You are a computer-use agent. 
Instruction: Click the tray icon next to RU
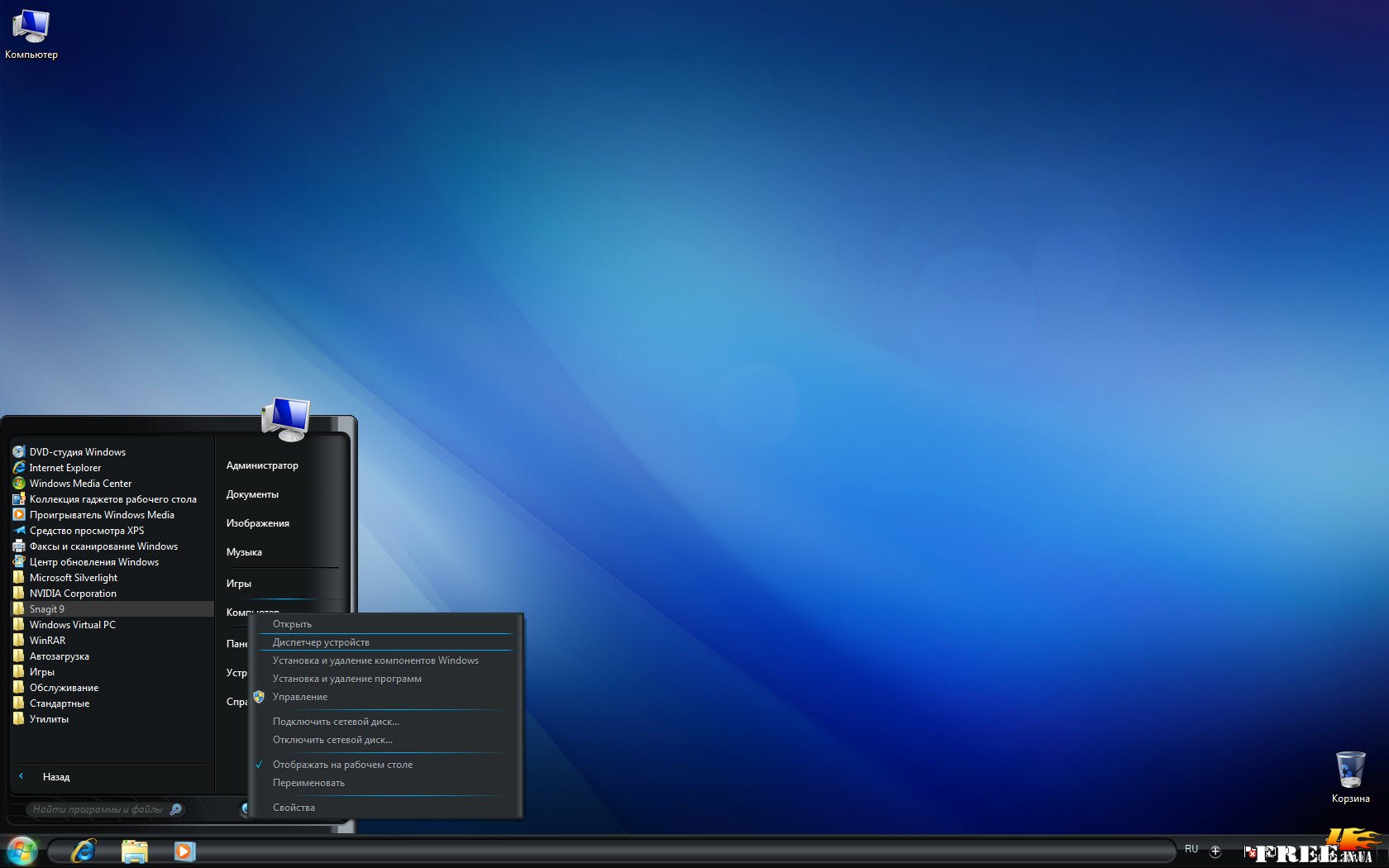(1215, 851)
